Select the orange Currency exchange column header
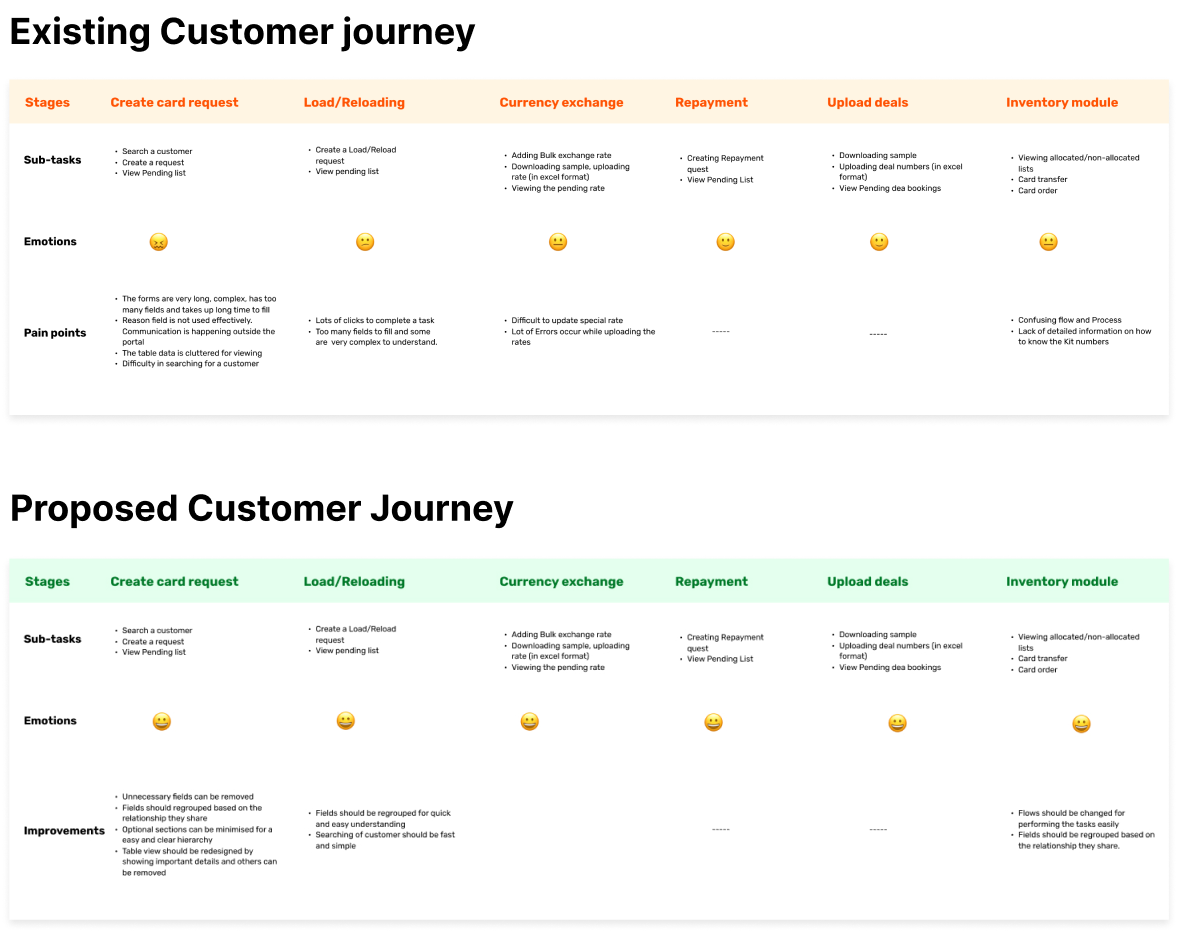Screen dimensions: 1178x933 [561, 102]
